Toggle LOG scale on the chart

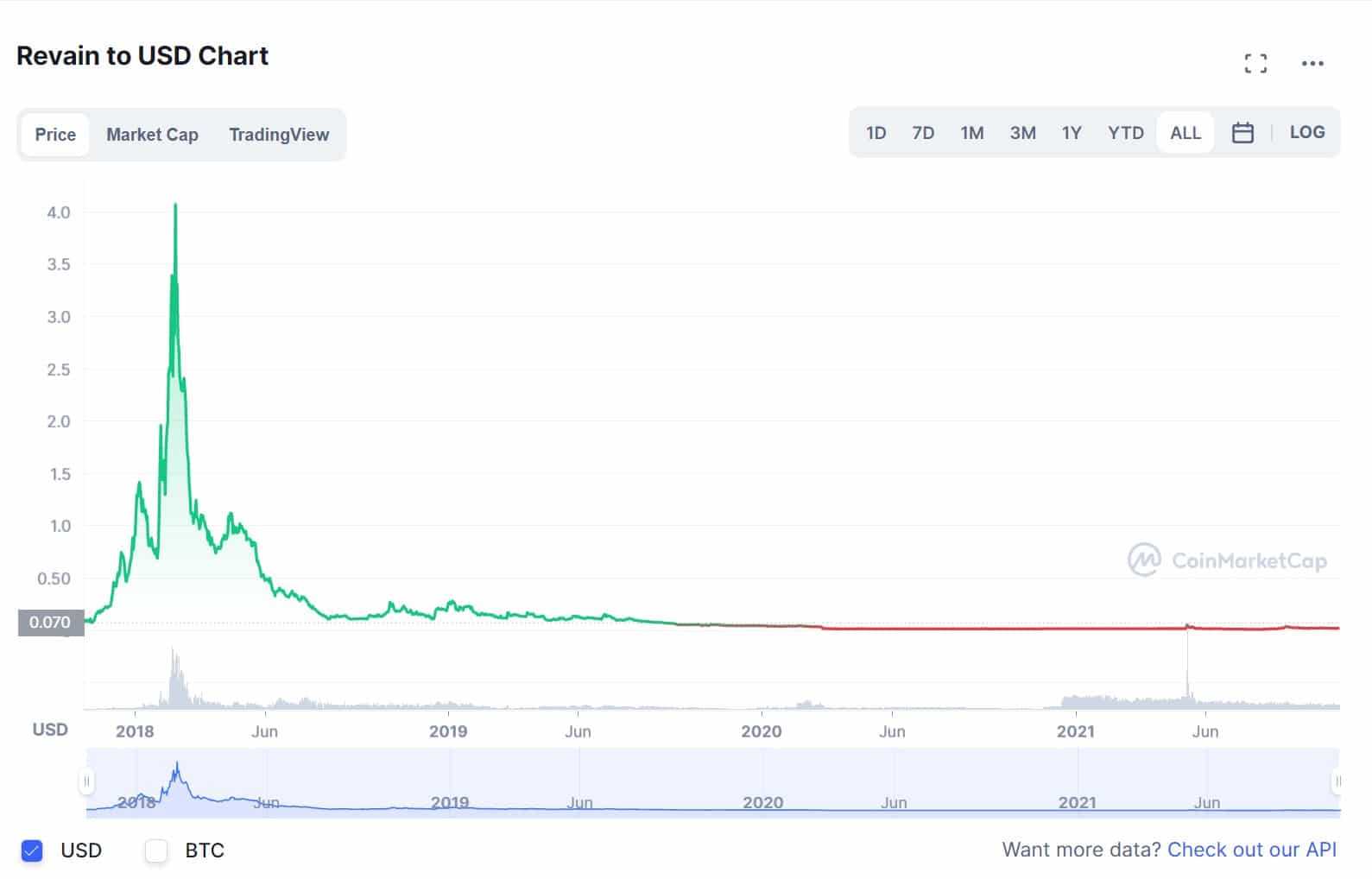[x=1306, y=132]
